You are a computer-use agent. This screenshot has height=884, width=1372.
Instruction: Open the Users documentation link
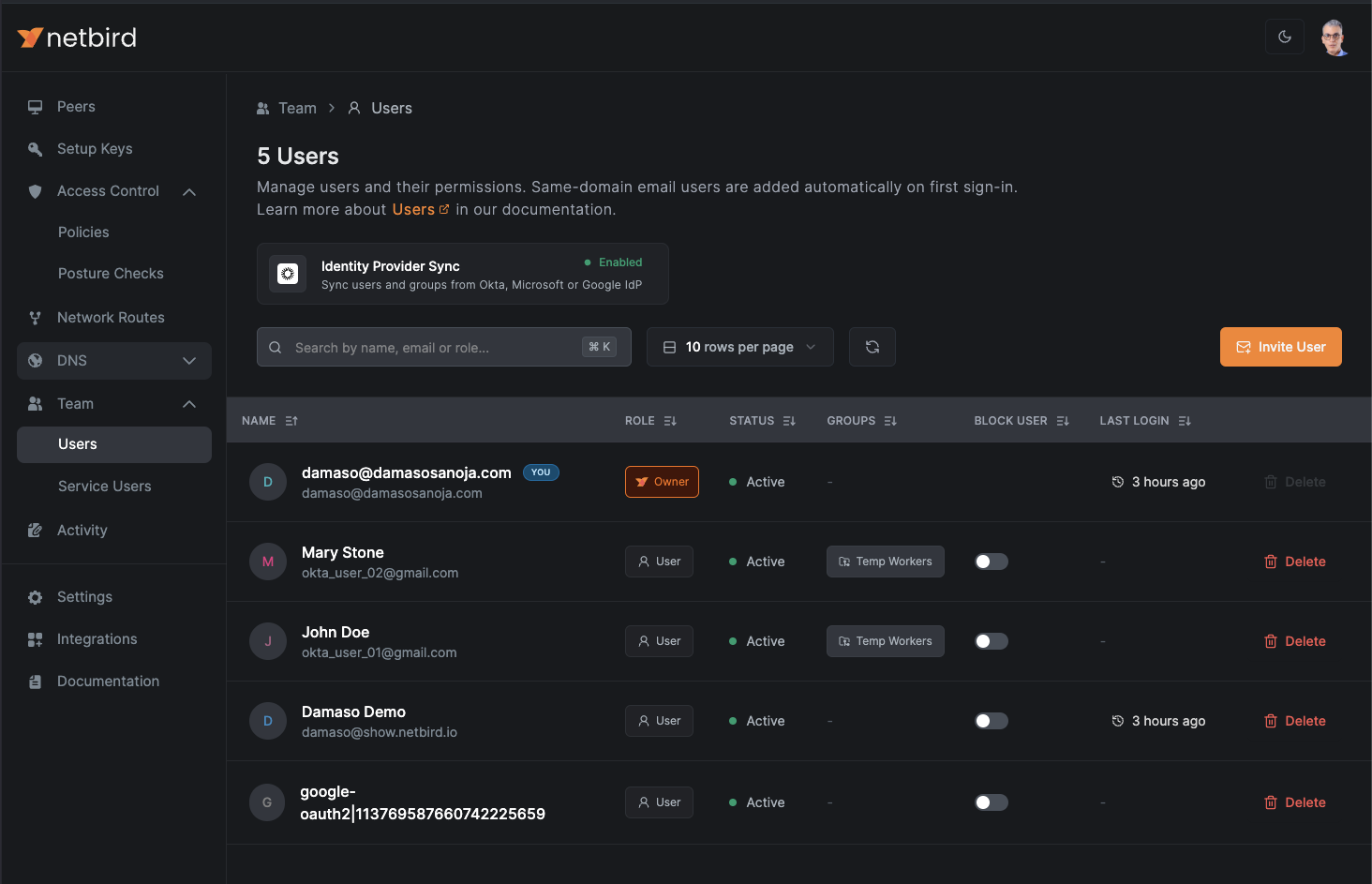(413, 209)
